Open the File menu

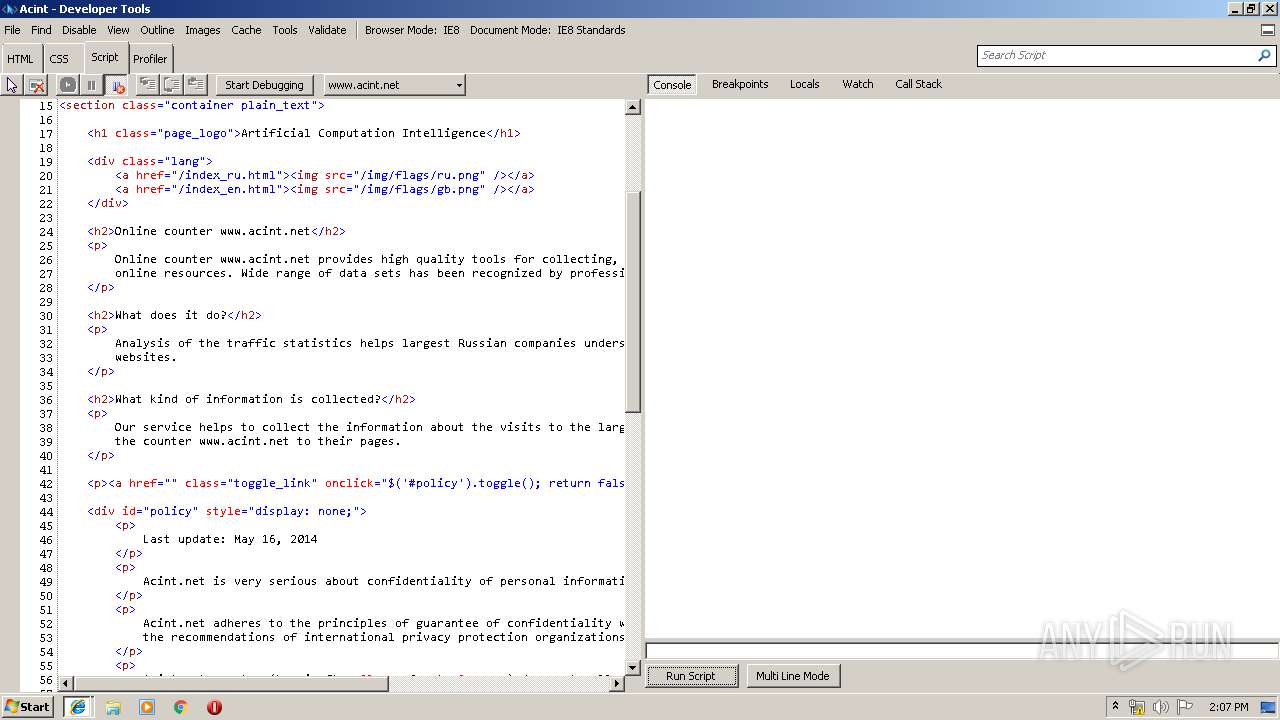click(12, 30)
